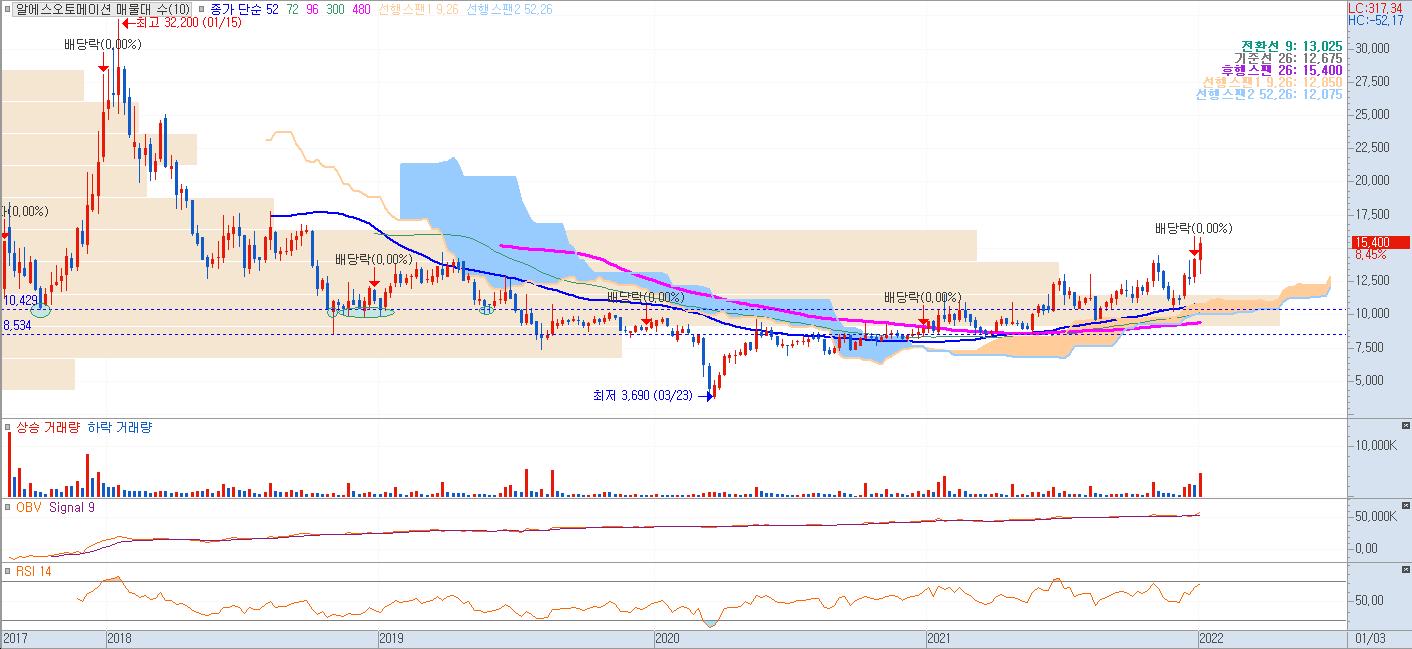Viewport: 1412px width, 649px height.
Task: Click the 10,429 support level label
Action: (x=21, y=300)
